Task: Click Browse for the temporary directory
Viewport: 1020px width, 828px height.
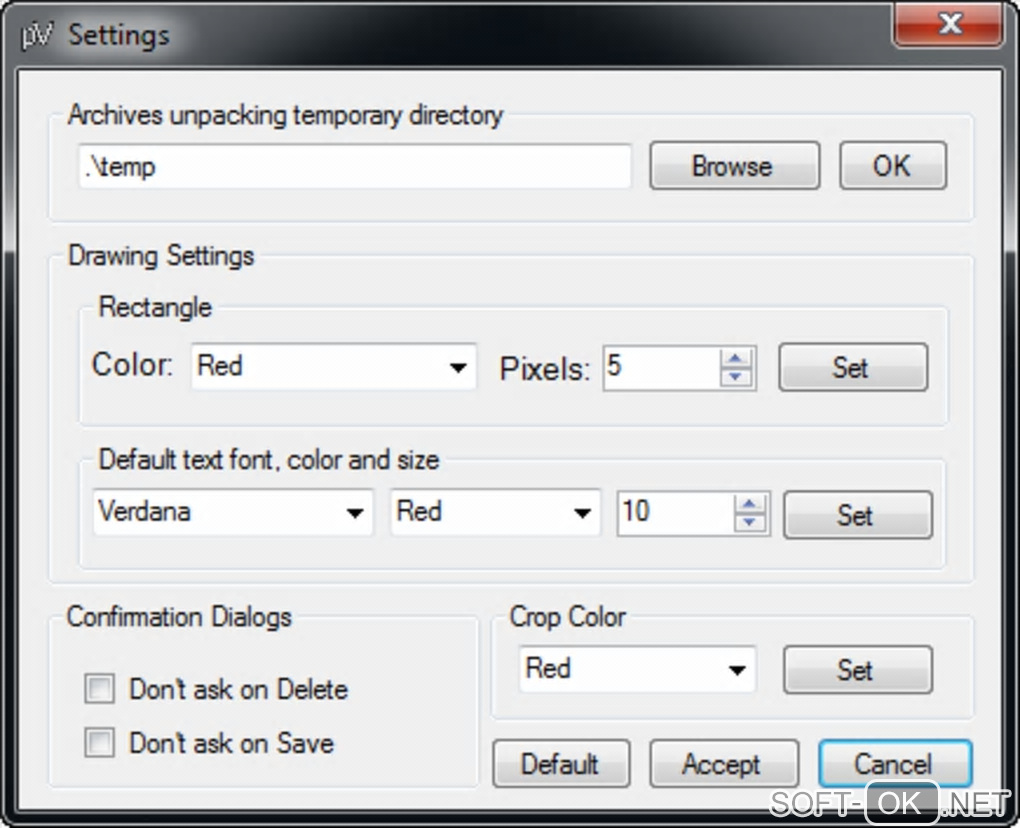Action: (734, 166)
